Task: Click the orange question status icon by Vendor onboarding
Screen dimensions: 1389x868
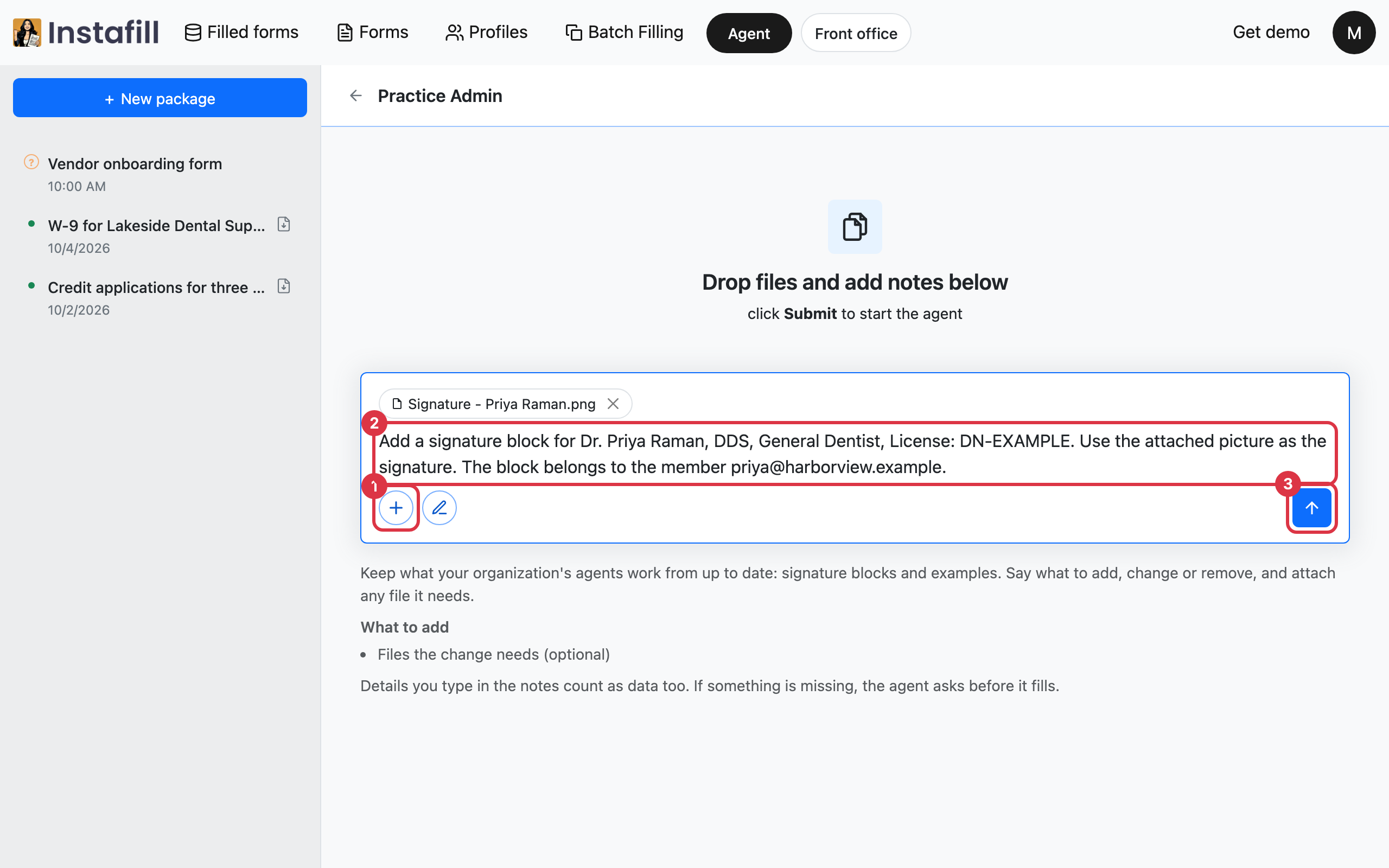Action: 31,162
